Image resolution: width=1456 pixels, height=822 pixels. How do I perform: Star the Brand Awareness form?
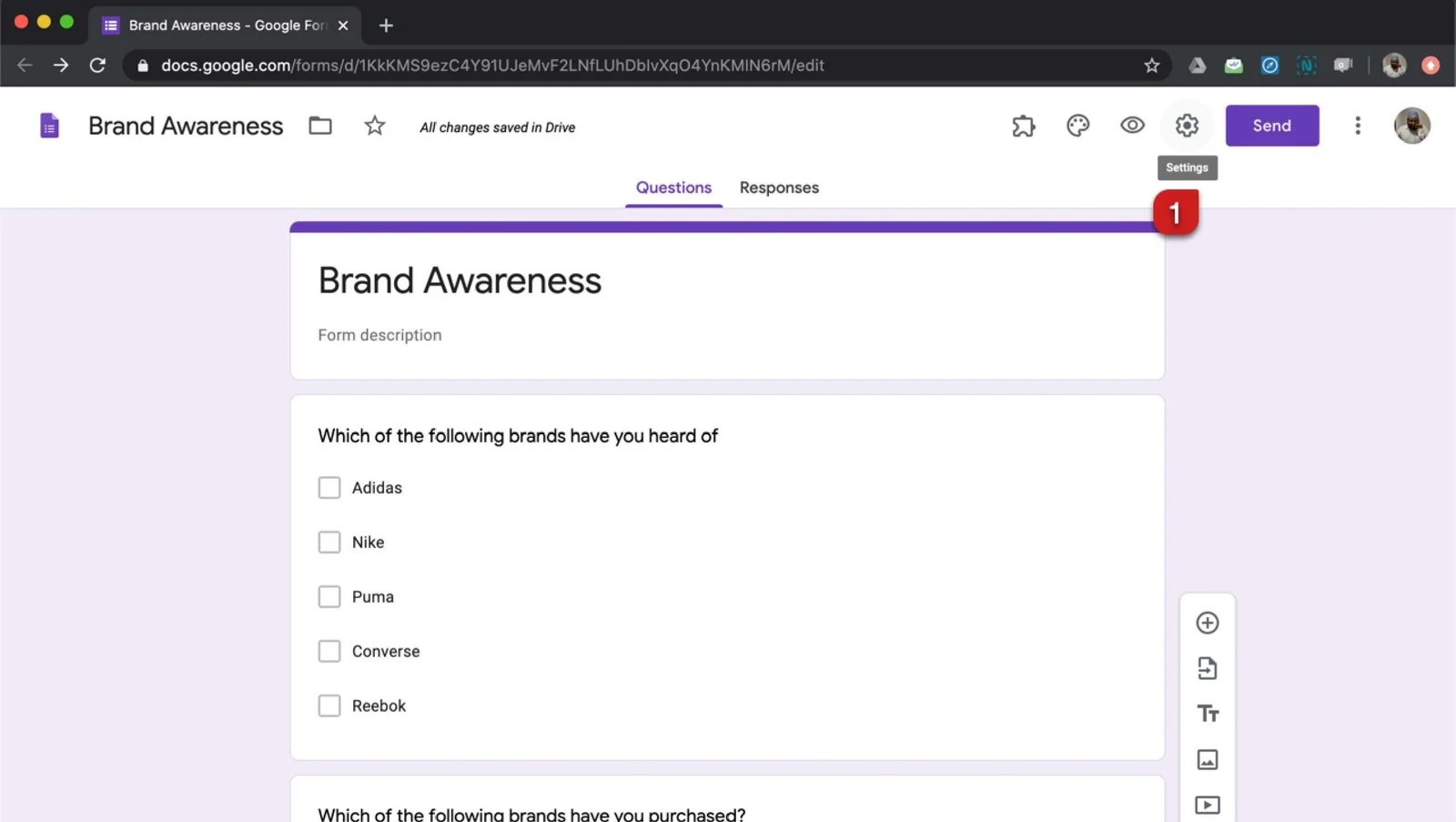[x=374, y=126]
